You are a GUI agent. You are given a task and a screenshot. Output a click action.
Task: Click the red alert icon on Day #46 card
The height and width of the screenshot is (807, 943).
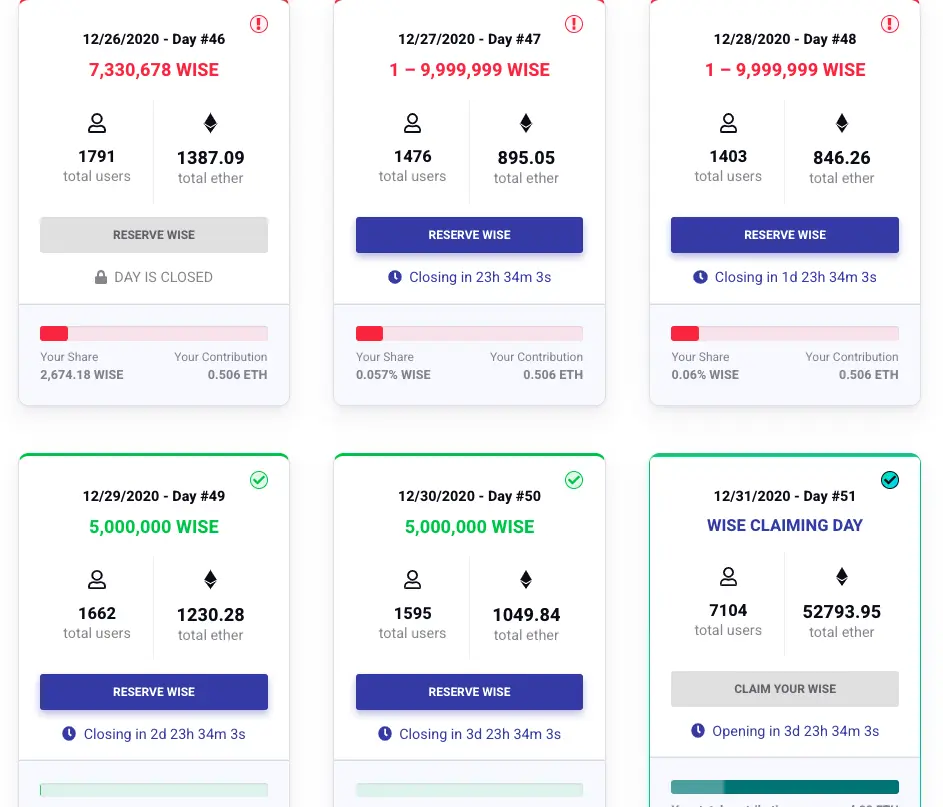pos(259,24)
